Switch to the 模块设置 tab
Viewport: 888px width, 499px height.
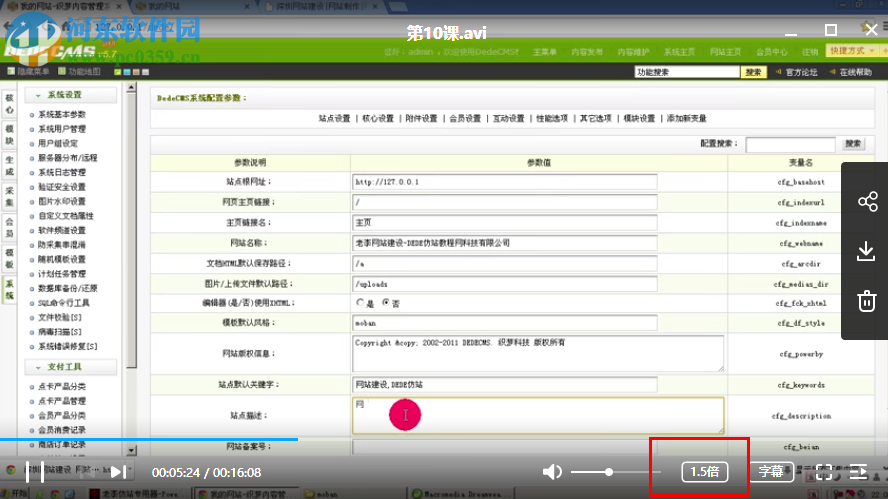click(x=639, y=118)
